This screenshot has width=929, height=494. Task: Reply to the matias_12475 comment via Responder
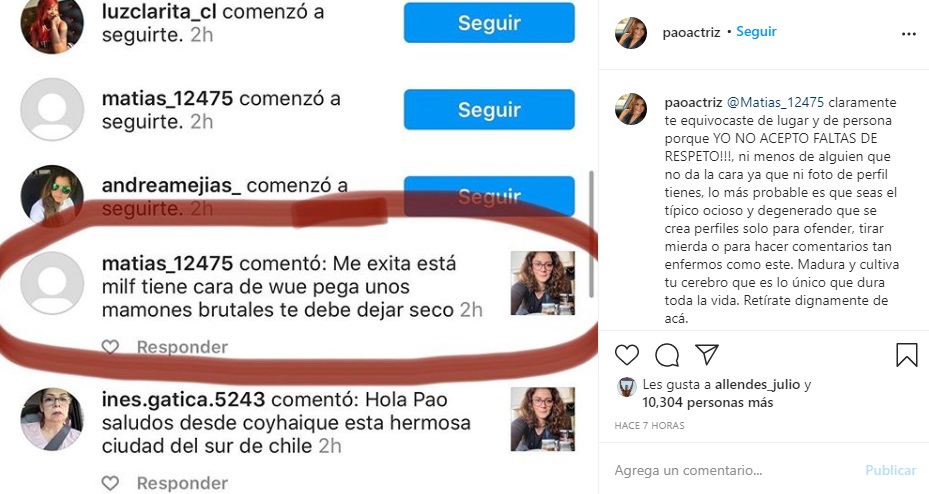(182, 347)
